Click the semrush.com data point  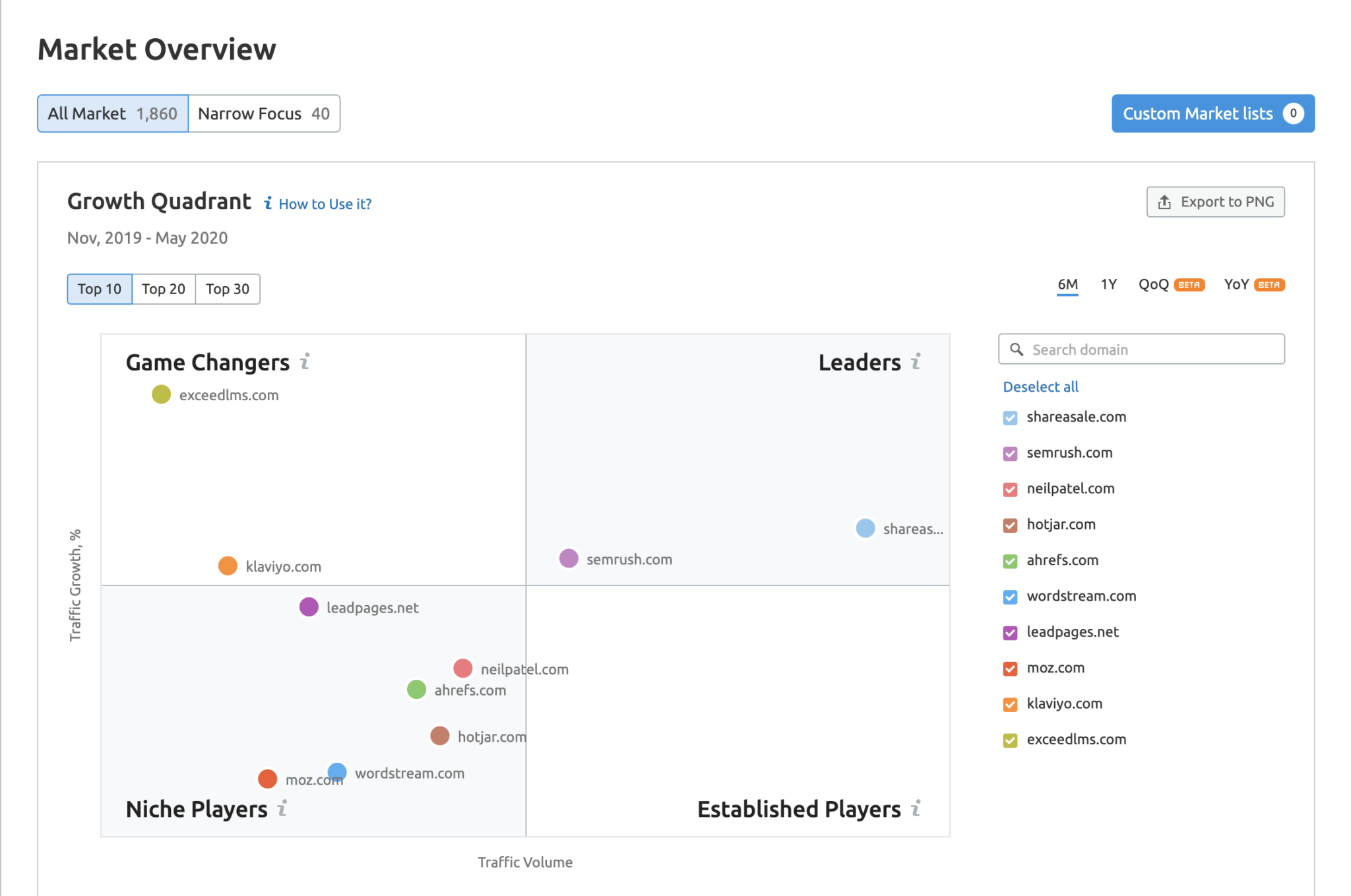569,558
